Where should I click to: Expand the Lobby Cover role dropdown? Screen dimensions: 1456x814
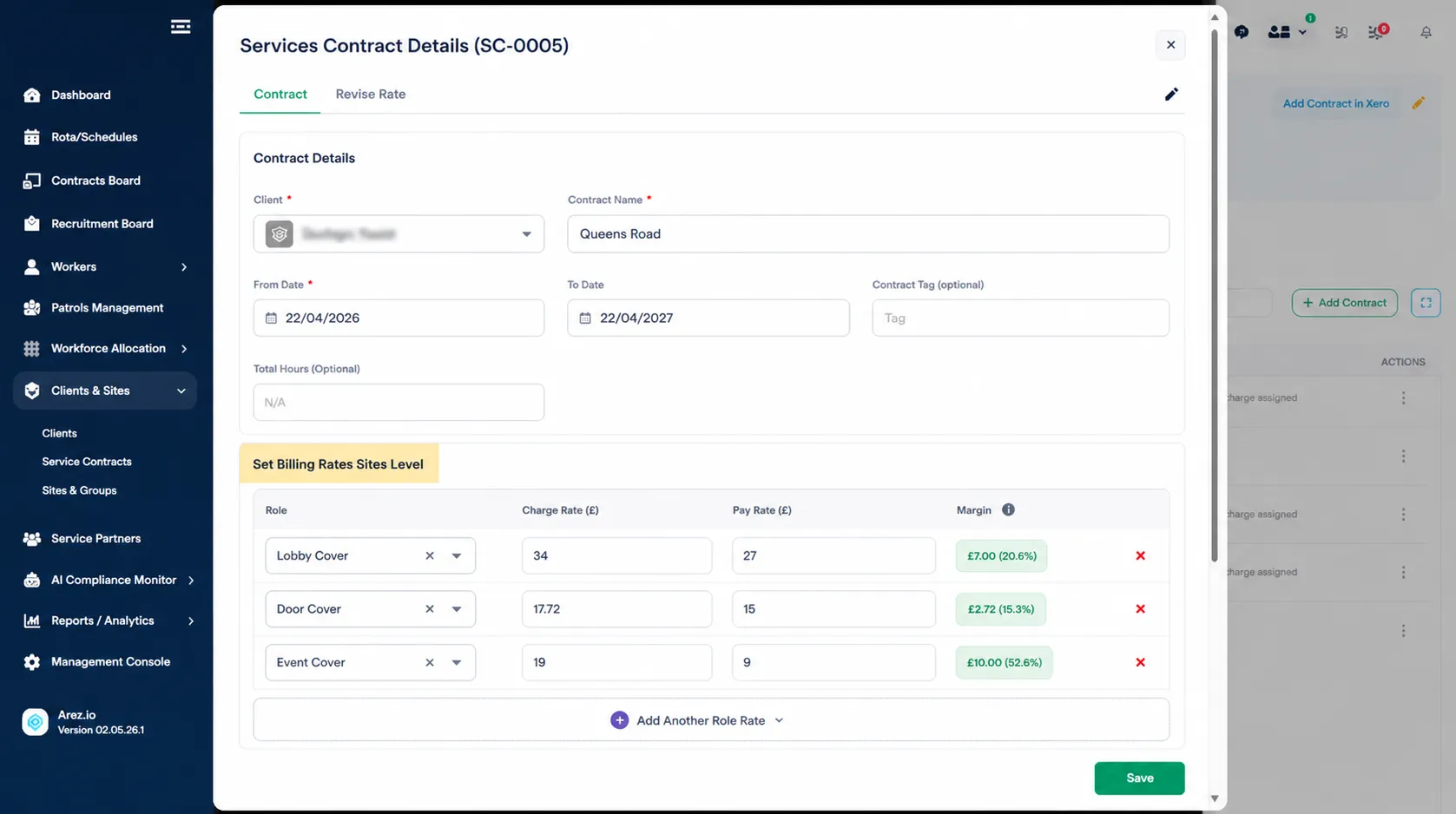pos(457,555)
